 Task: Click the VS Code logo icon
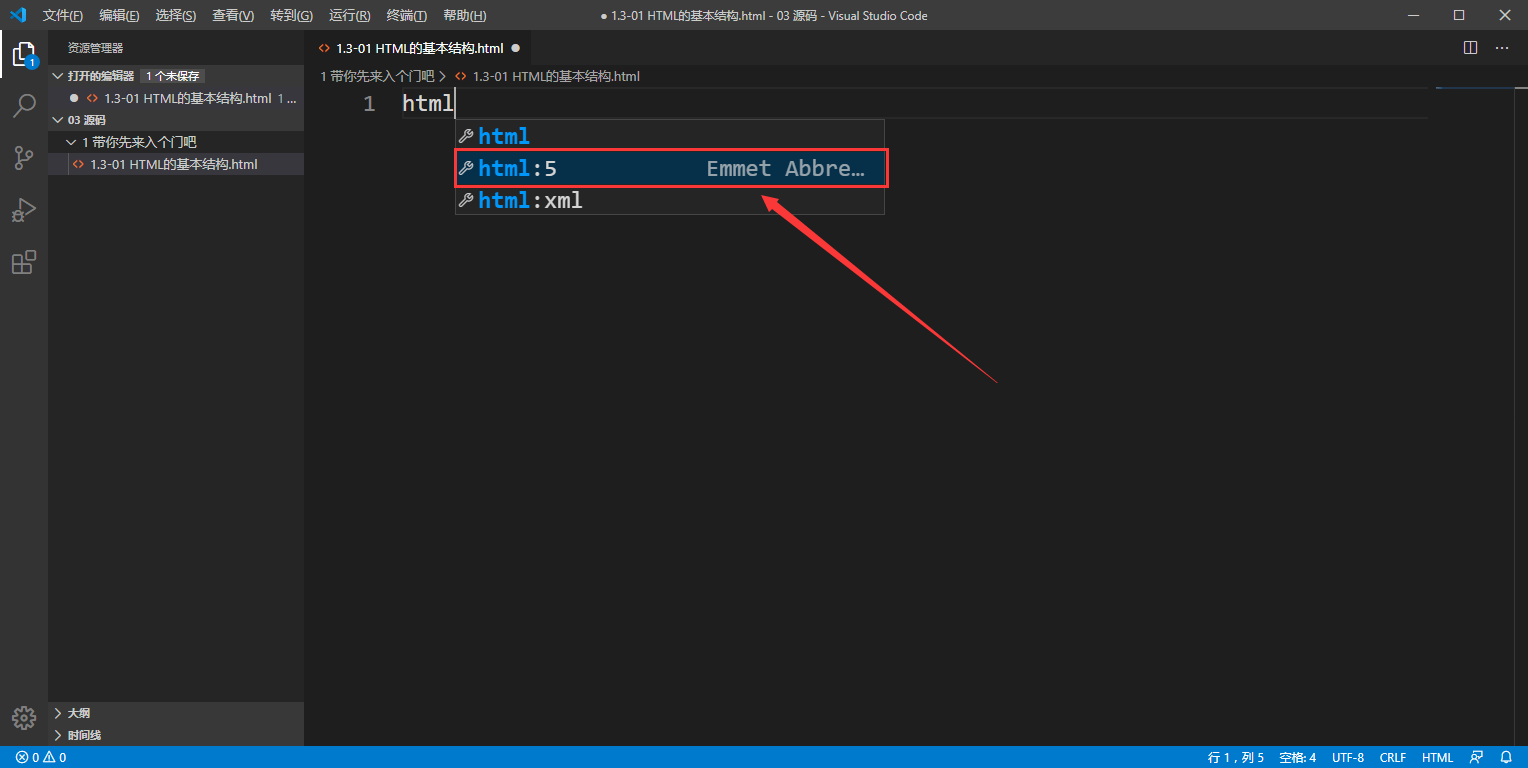18,15
